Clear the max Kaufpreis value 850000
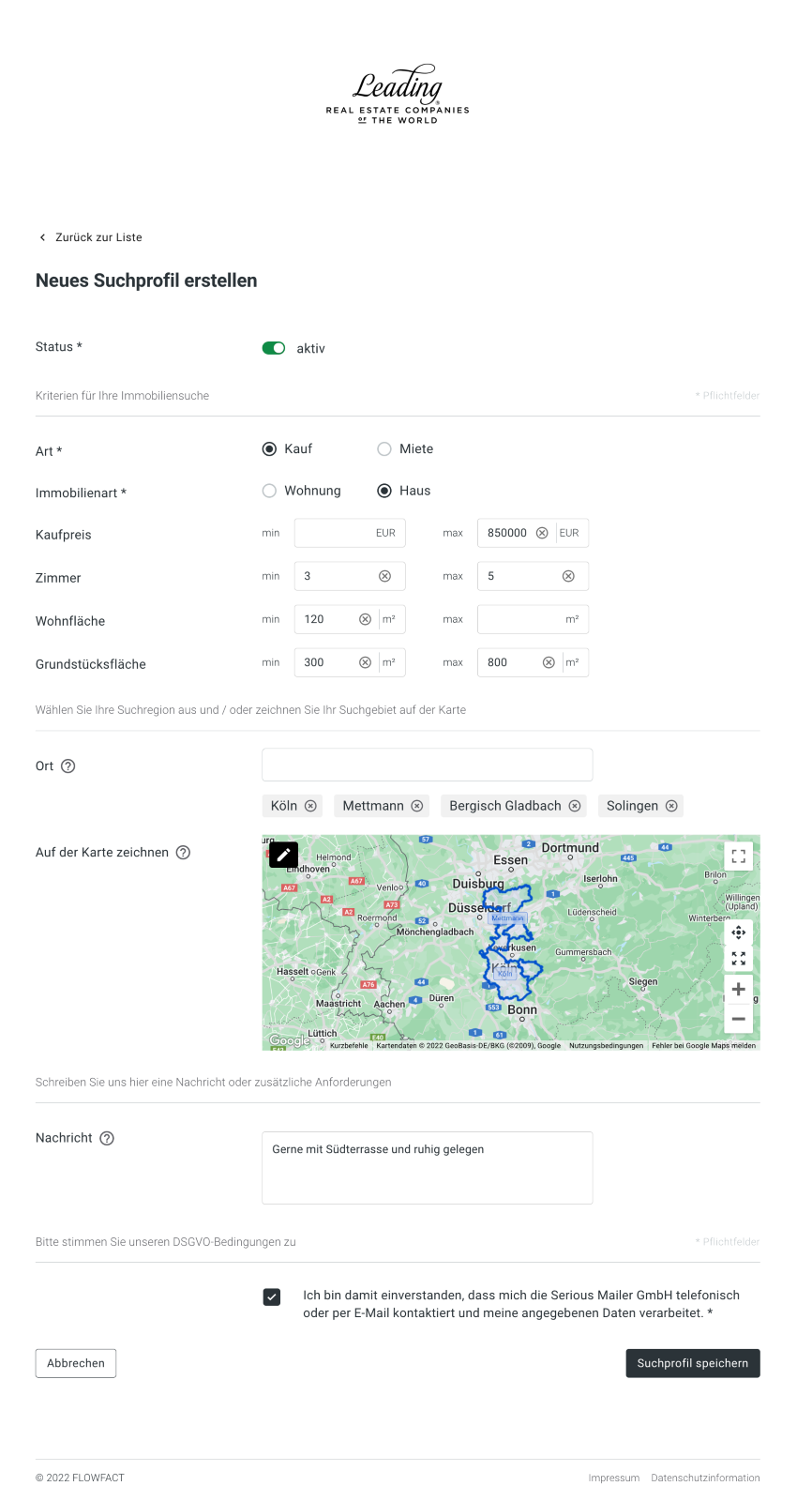The width and height of the screenshot is (812, 1501). [542, 533]
